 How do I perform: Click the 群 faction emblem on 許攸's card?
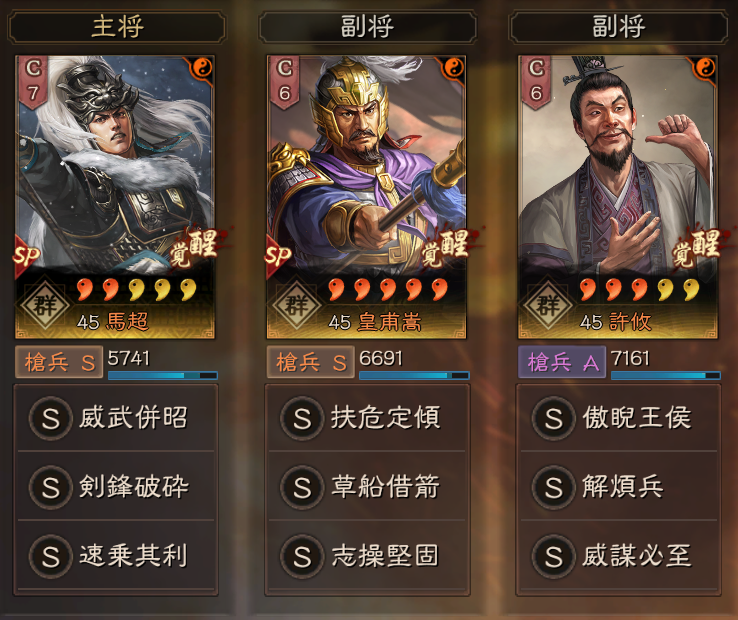pyautogui.click(x=548, y=304)
